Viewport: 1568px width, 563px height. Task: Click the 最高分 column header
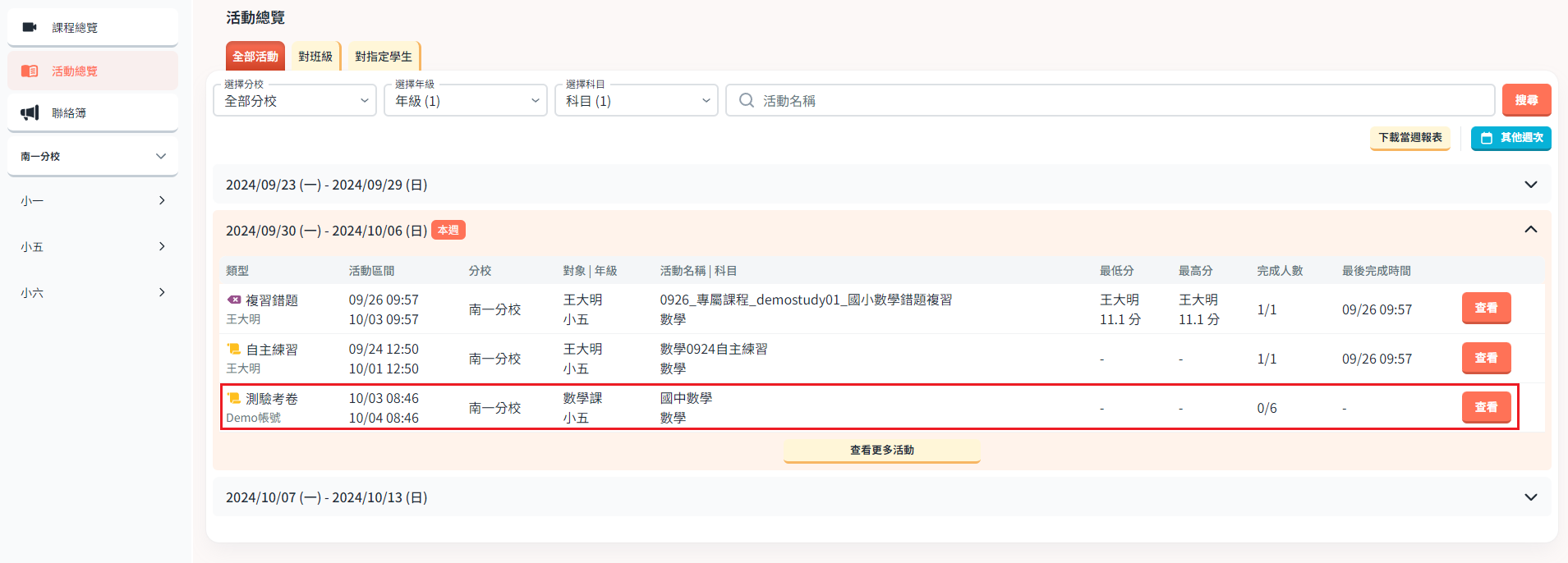(x=1196, y=271)
